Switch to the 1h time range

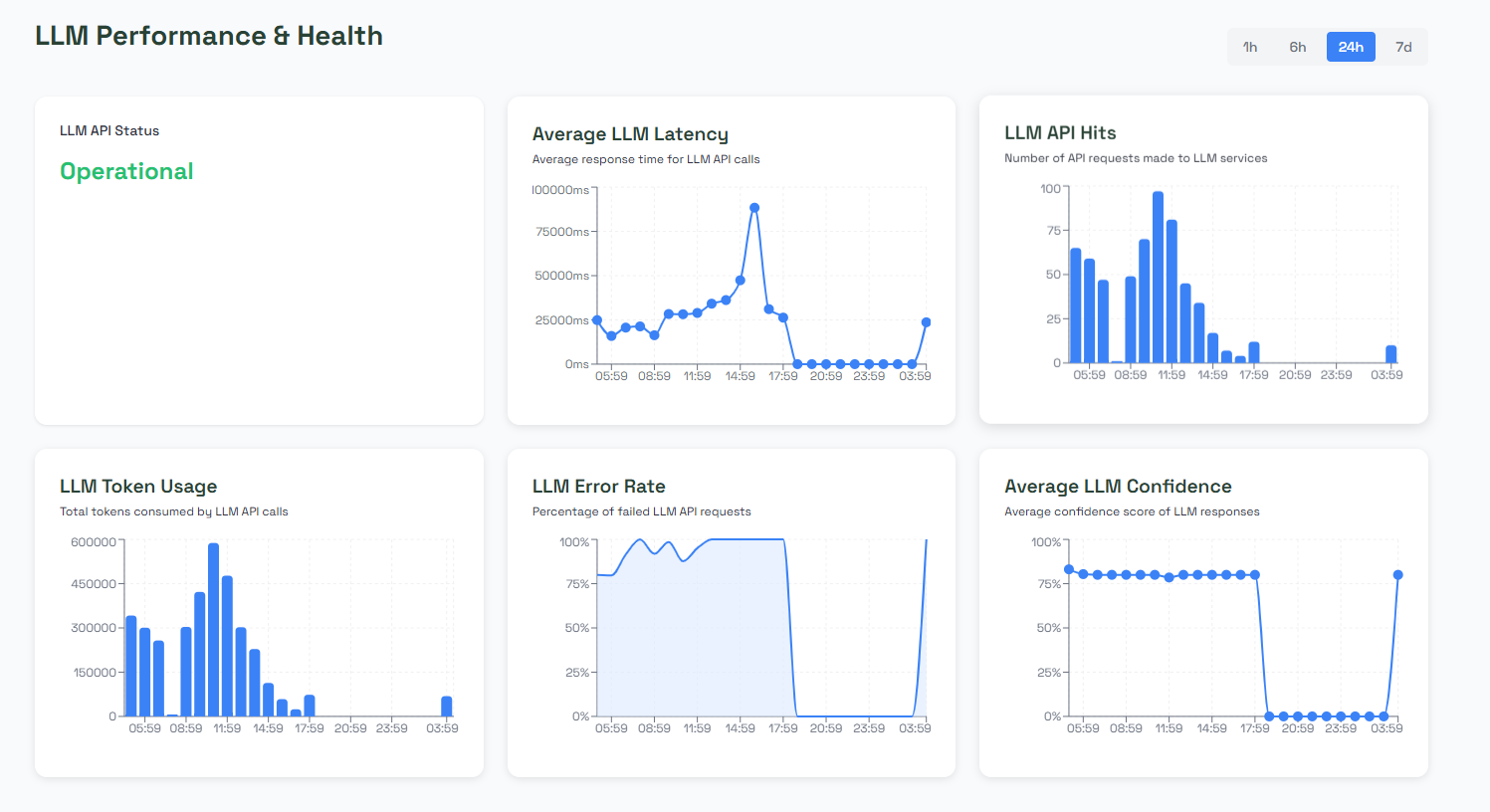coord(1250,47)
